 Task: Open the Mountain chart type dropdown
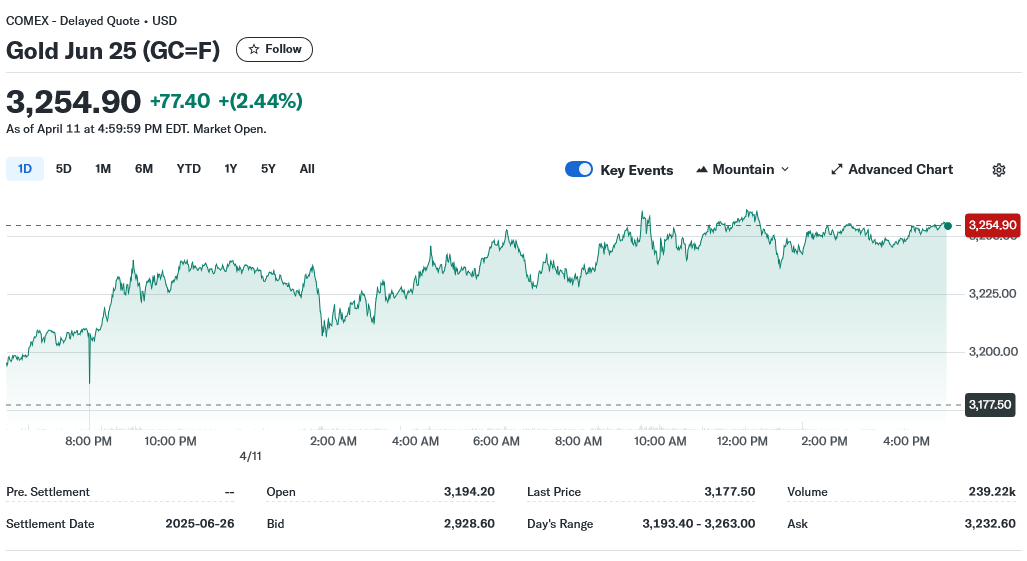pyautogui.click(x=743, y=170)
